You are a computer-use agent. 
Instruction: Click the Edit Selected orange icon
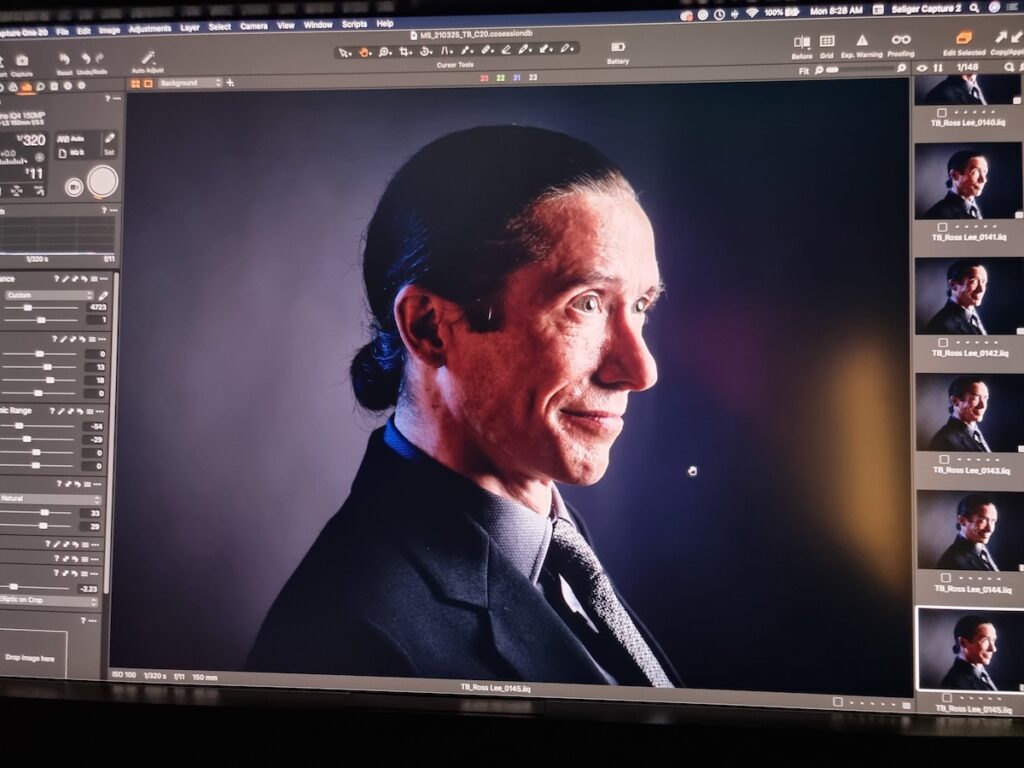coord(965,38)
